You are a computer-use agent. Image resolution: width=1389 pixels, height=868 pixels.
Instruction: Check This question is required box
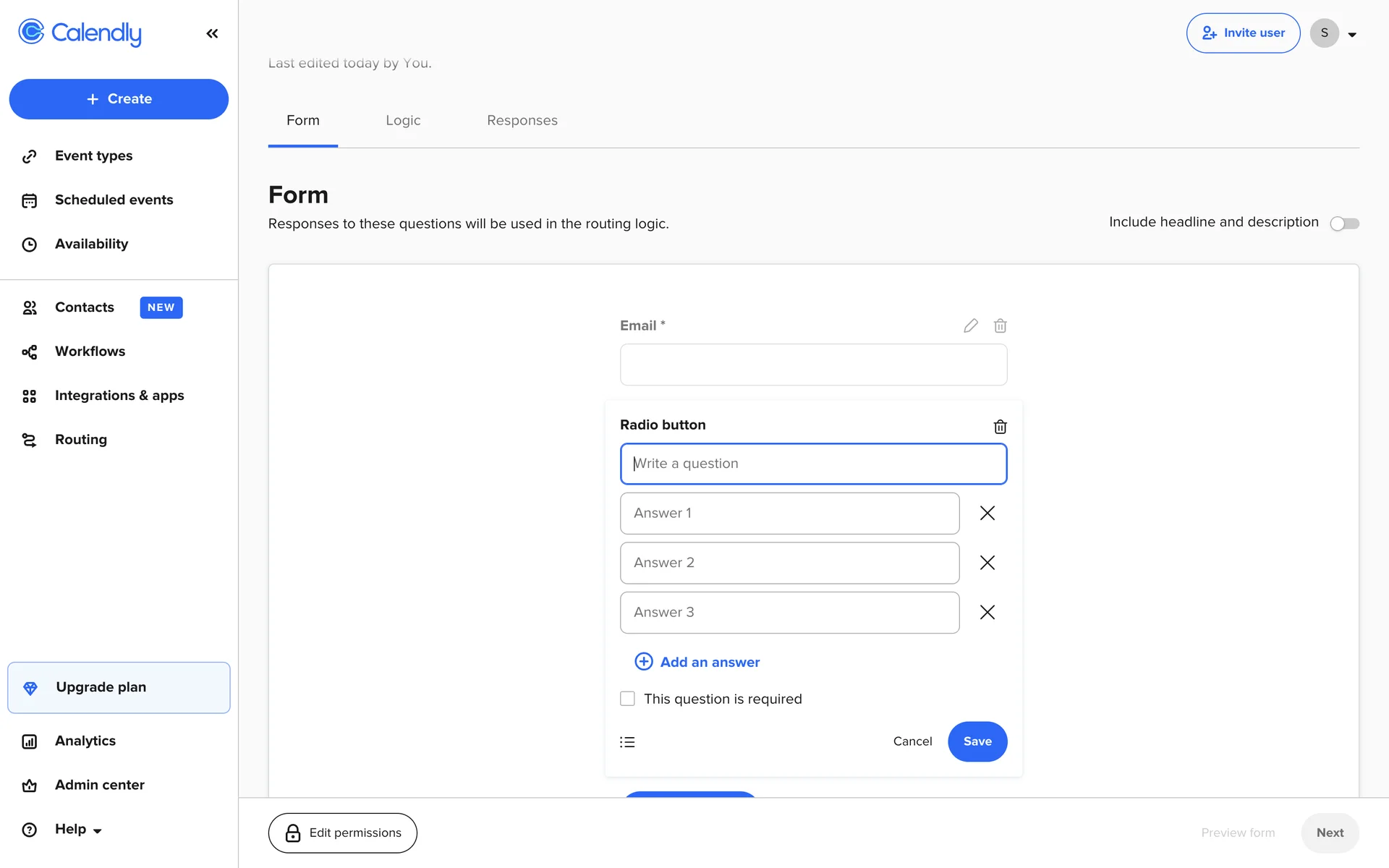[627, 699]
